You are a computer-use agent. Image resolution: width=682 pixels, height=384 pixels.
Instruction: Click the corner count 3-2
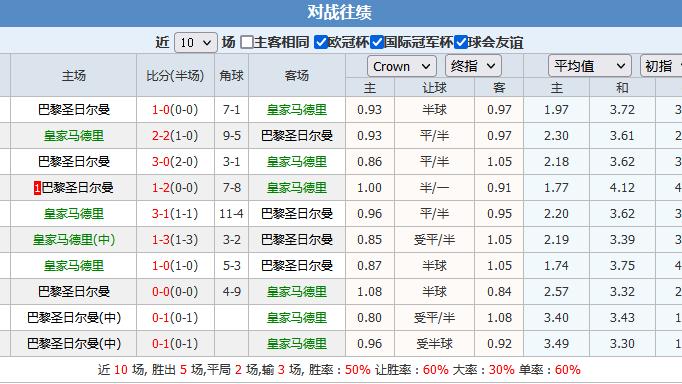231,240
